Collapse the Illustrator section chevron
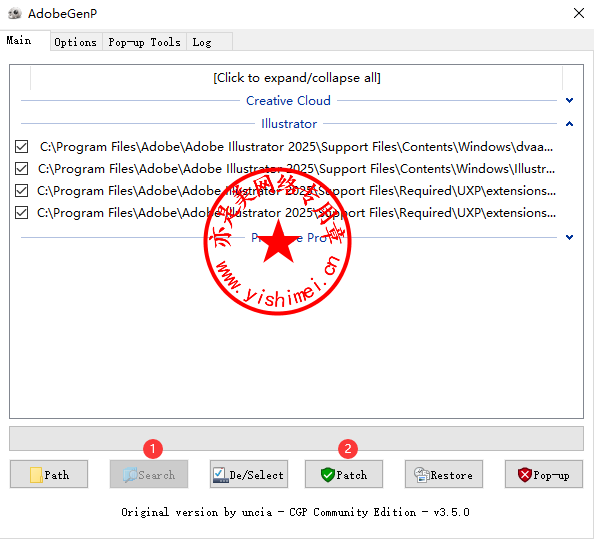 pyautogui.click(x=569, y=124)
